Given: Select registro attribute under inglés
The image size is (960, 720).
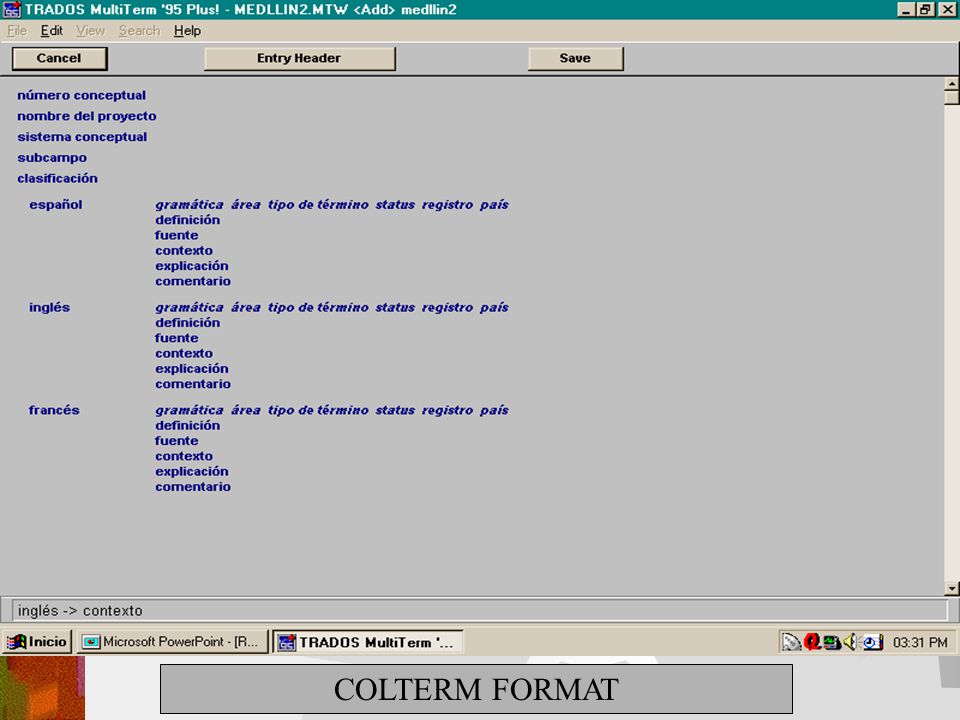Looking at the screenshot, I should (448, 308).
